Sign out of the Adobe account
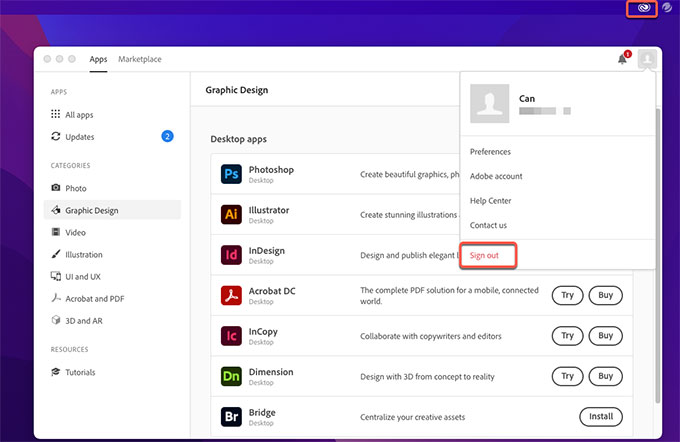The width and height of the screenshot is (680, 442). pos(484,255)
